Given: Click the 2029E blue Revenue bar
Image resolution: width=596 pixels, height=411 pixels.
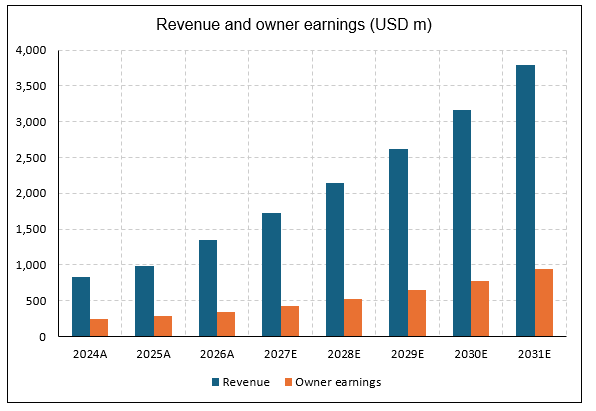Looking at the screenshot, I should tap(398, 243).
